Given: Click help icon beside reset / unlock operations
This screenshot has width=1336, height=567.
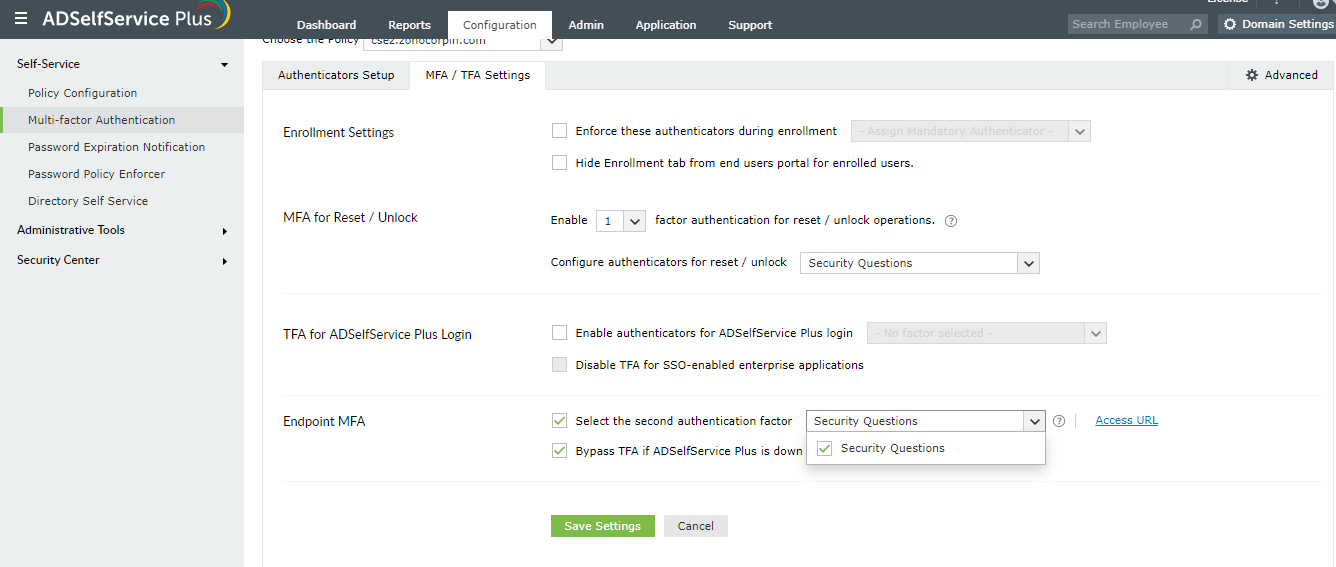Looking at the screenshot, I should coord(951,221).
